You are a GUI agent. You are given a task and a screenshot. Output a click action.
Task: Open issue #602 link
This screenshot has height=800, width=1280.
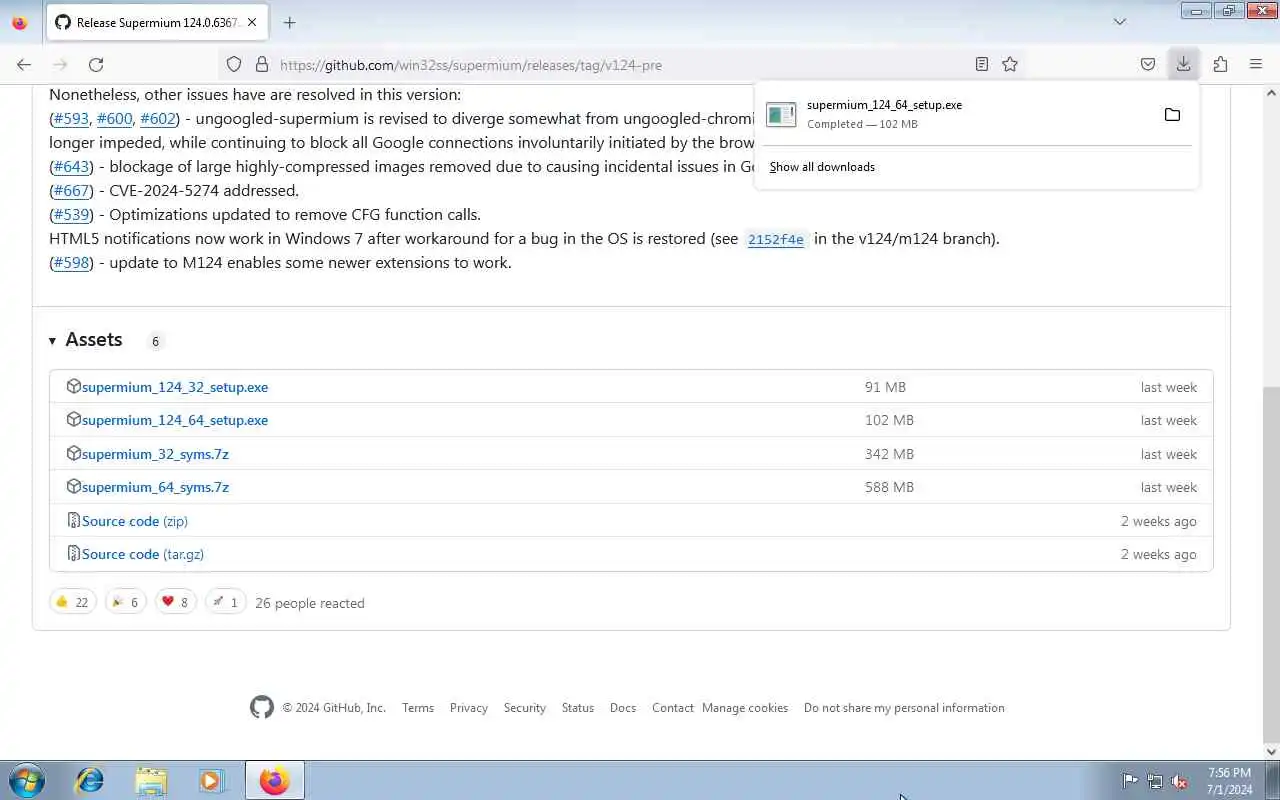click(158, 118)
